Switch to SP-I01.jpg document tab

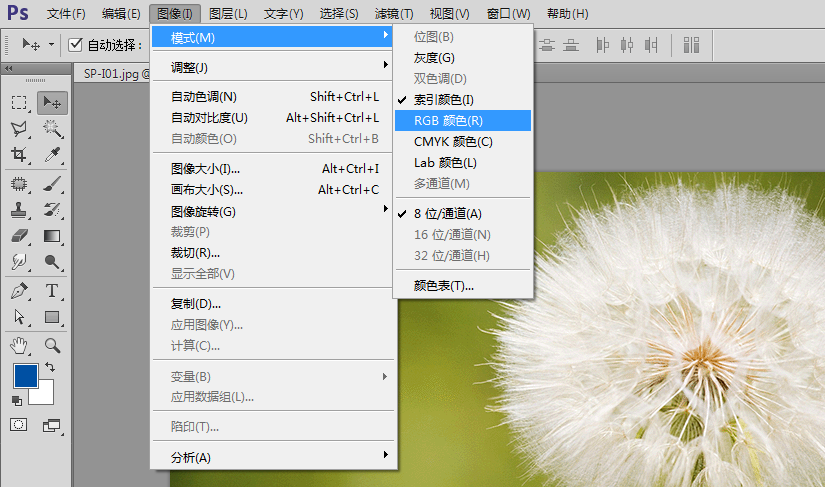[113, 74]
